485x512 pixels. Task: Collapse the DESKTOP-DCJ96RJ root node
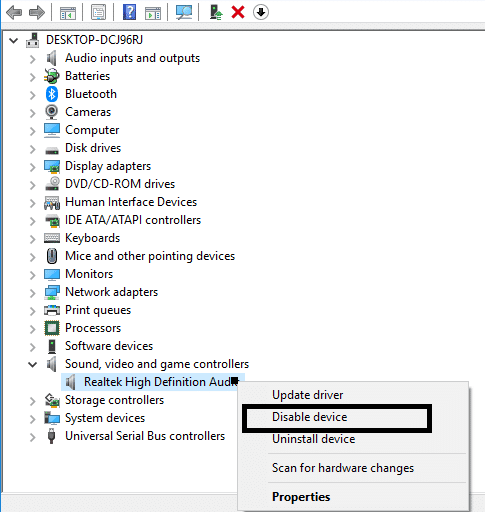point(13,41)
